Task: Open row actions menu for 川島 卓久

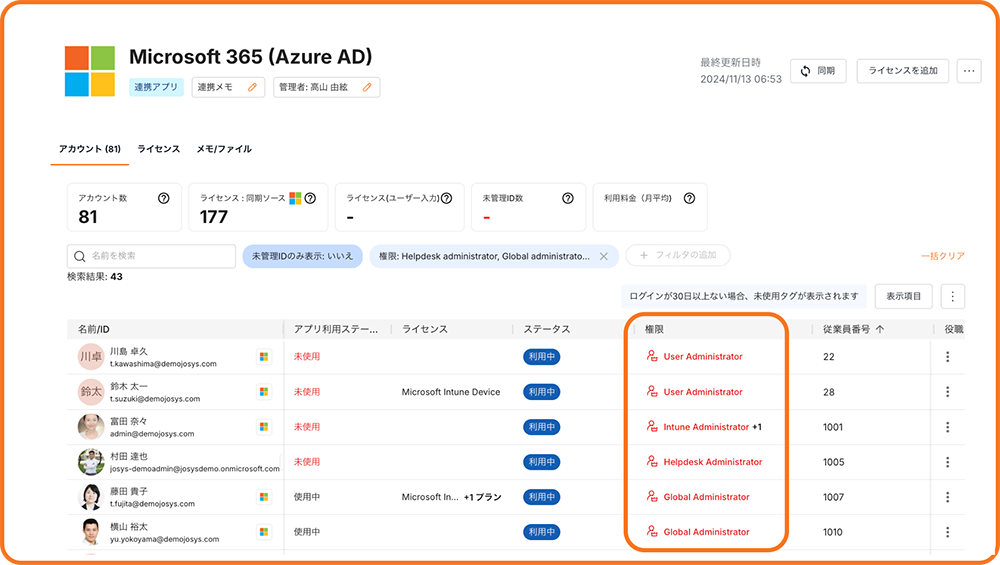Action: pos(947,357)
